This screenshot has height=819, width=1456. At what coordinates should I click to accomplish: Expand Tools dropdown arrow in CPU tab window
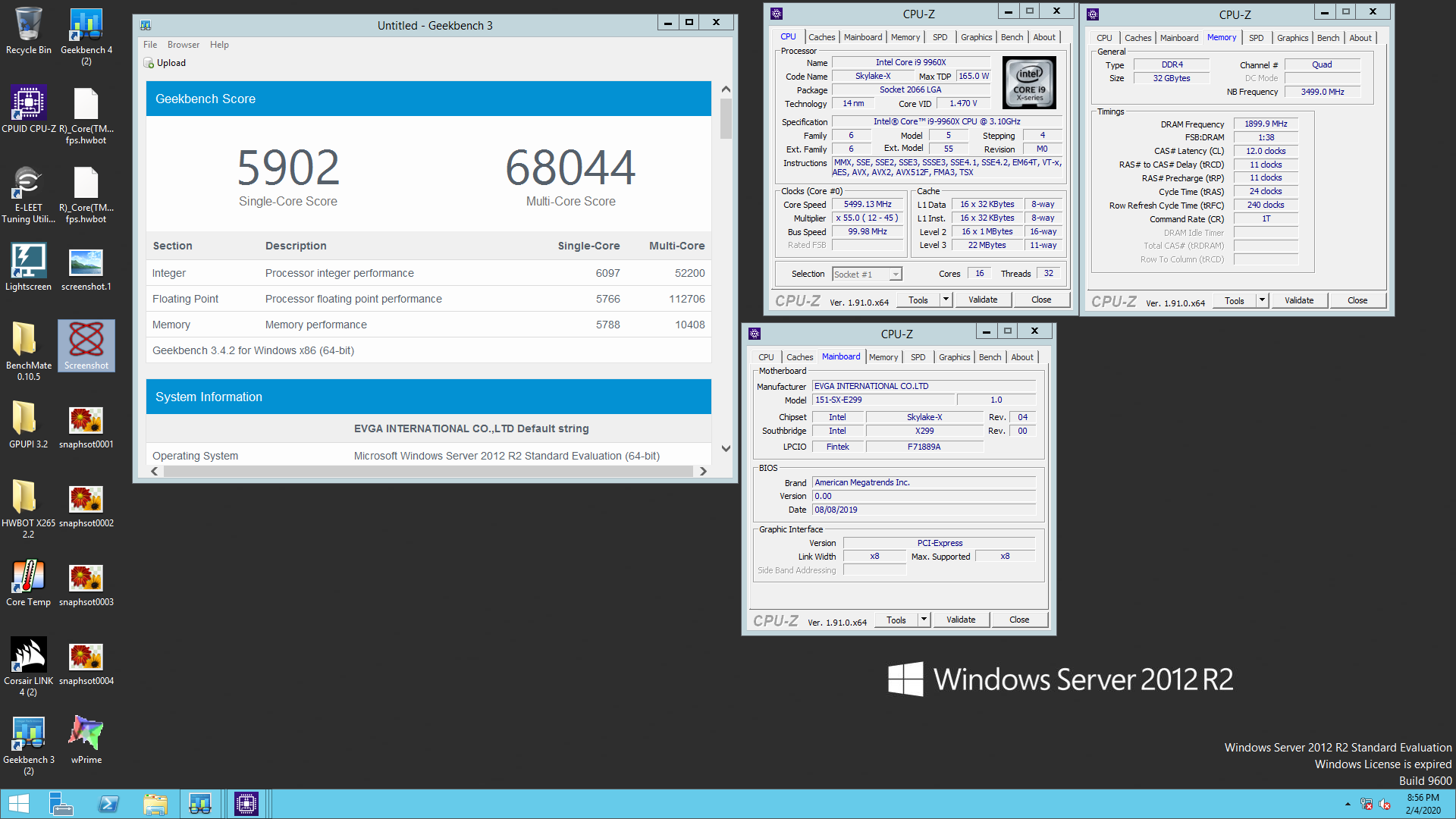click(946, 300)
